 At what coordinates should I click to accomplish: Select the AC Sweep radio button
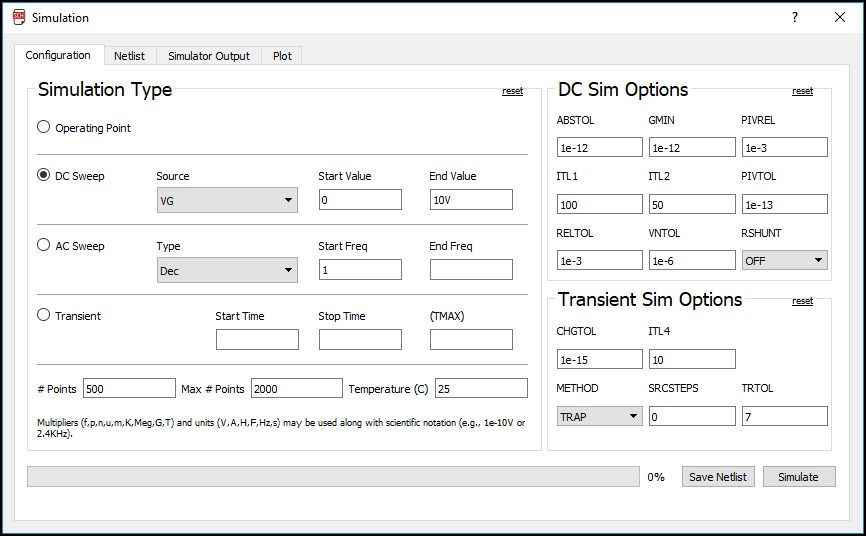44,245
